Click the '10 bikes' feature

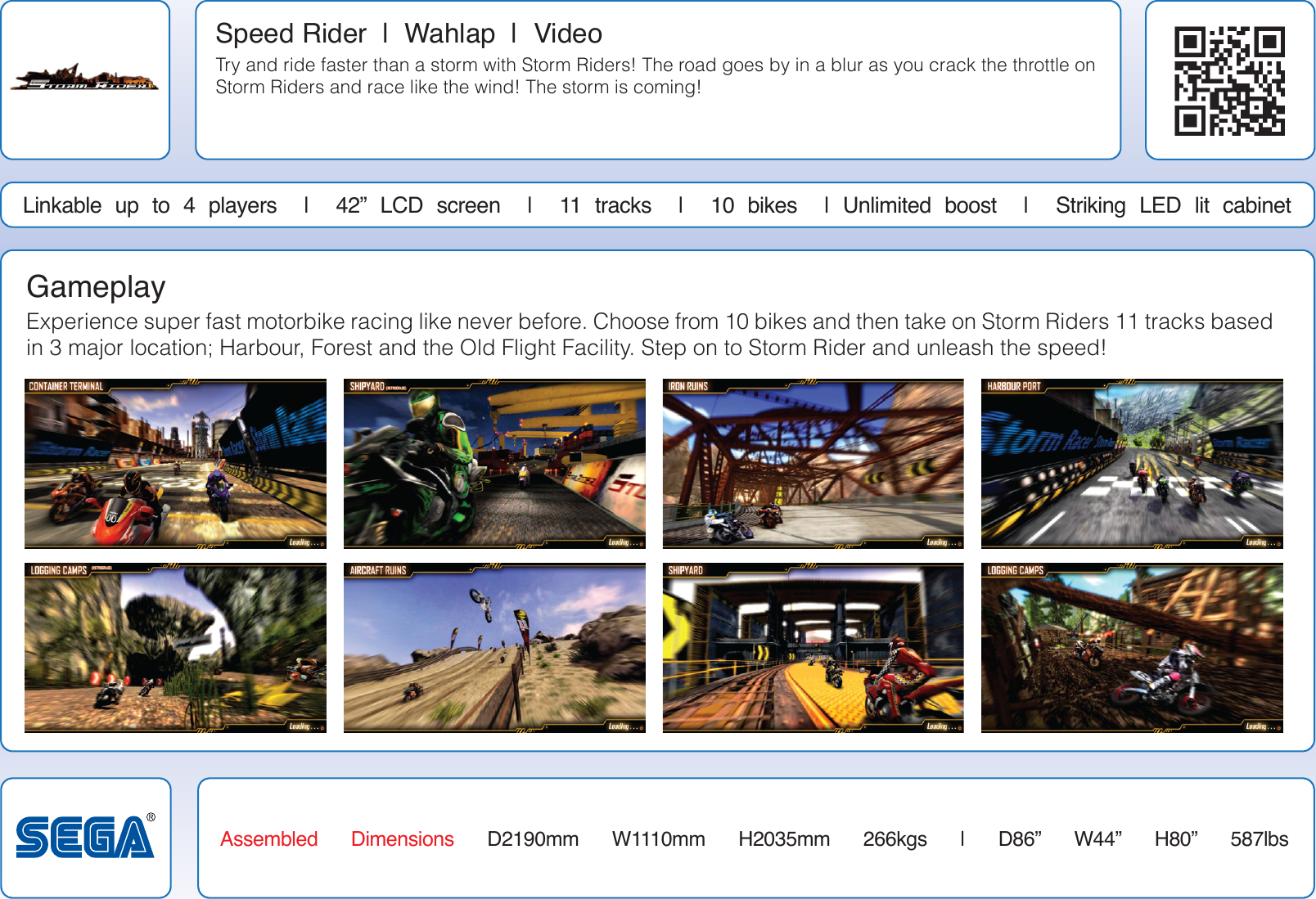click(754, 205)
